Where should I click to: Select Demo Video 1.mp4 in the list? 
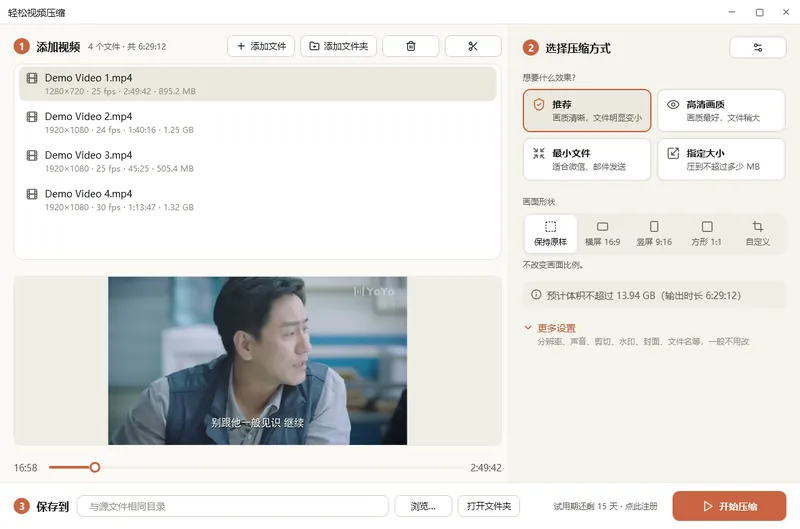coord(258,84)
